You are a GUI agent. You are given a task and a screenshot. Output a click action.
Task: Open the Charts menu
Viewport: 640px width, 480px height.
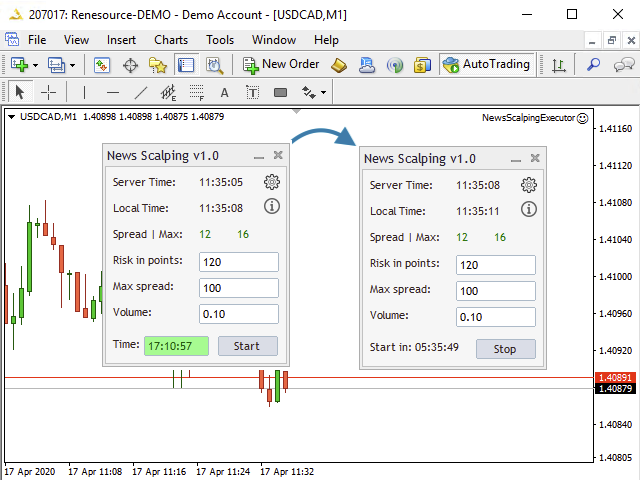171,40
